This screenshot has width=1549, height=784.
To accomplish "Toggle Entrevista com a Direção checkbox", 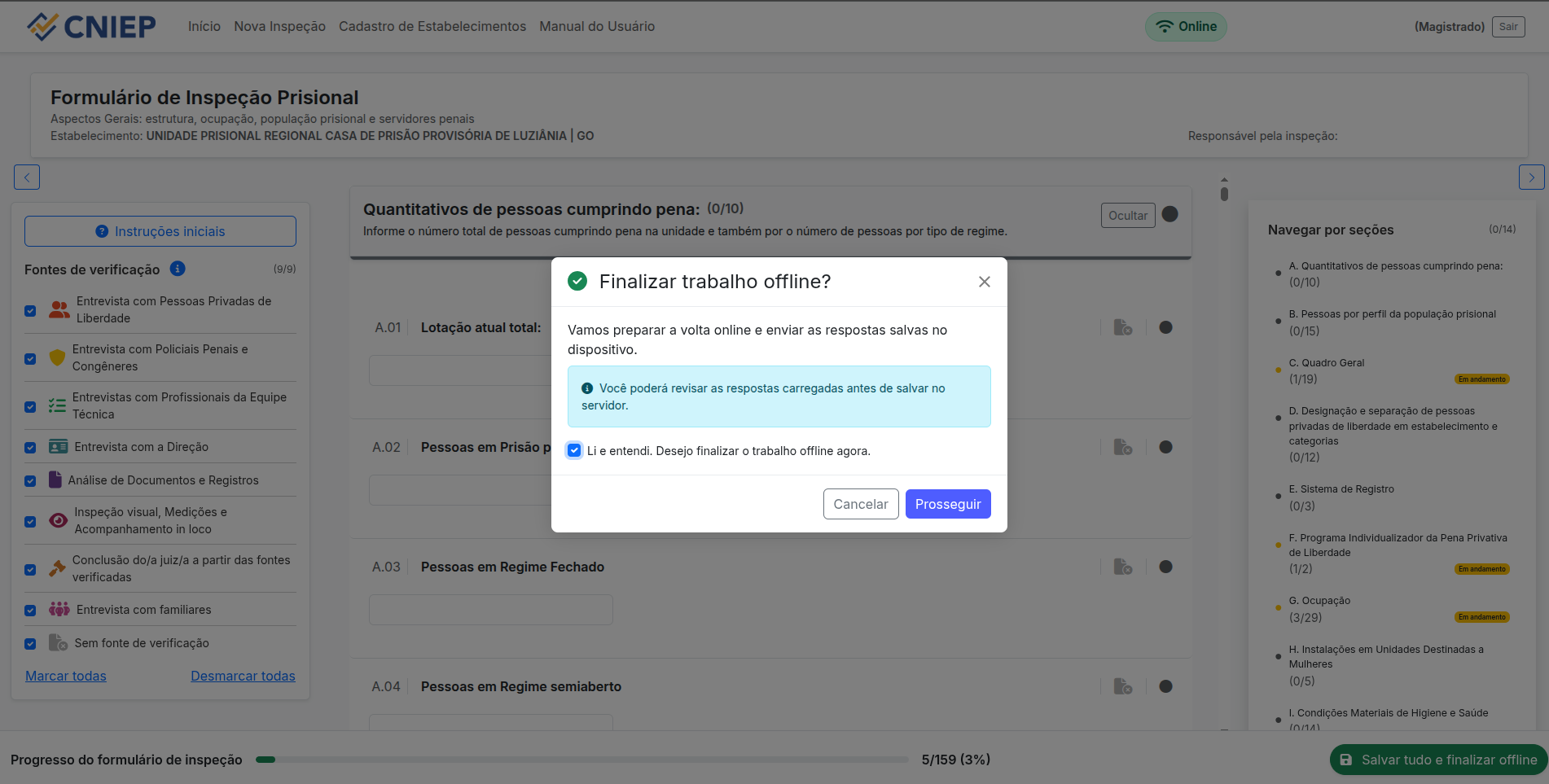I will 30,447.
